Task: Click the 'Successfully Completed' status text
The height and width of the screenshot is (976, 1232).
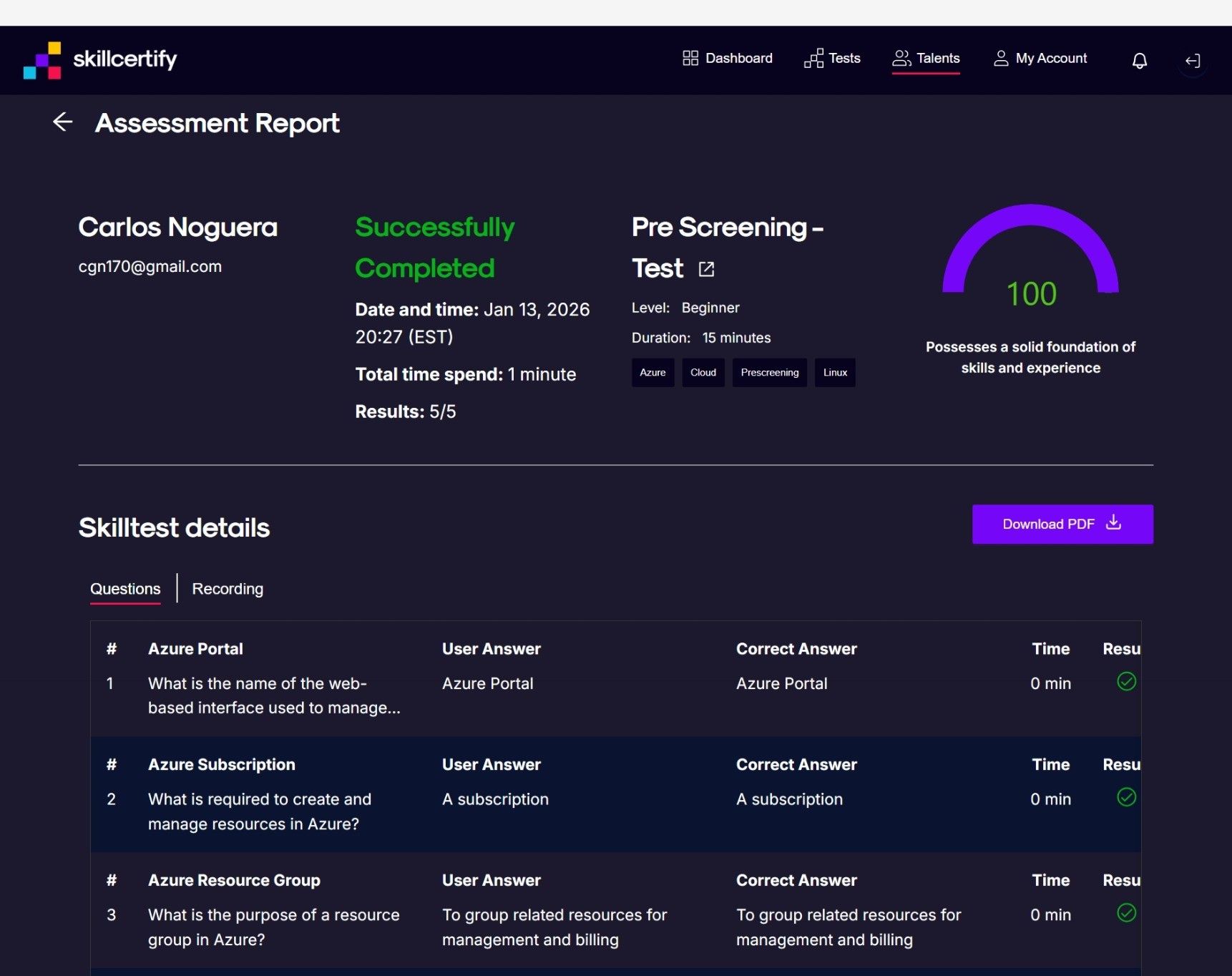Action: pyautogui.click(x=435, y=248)
